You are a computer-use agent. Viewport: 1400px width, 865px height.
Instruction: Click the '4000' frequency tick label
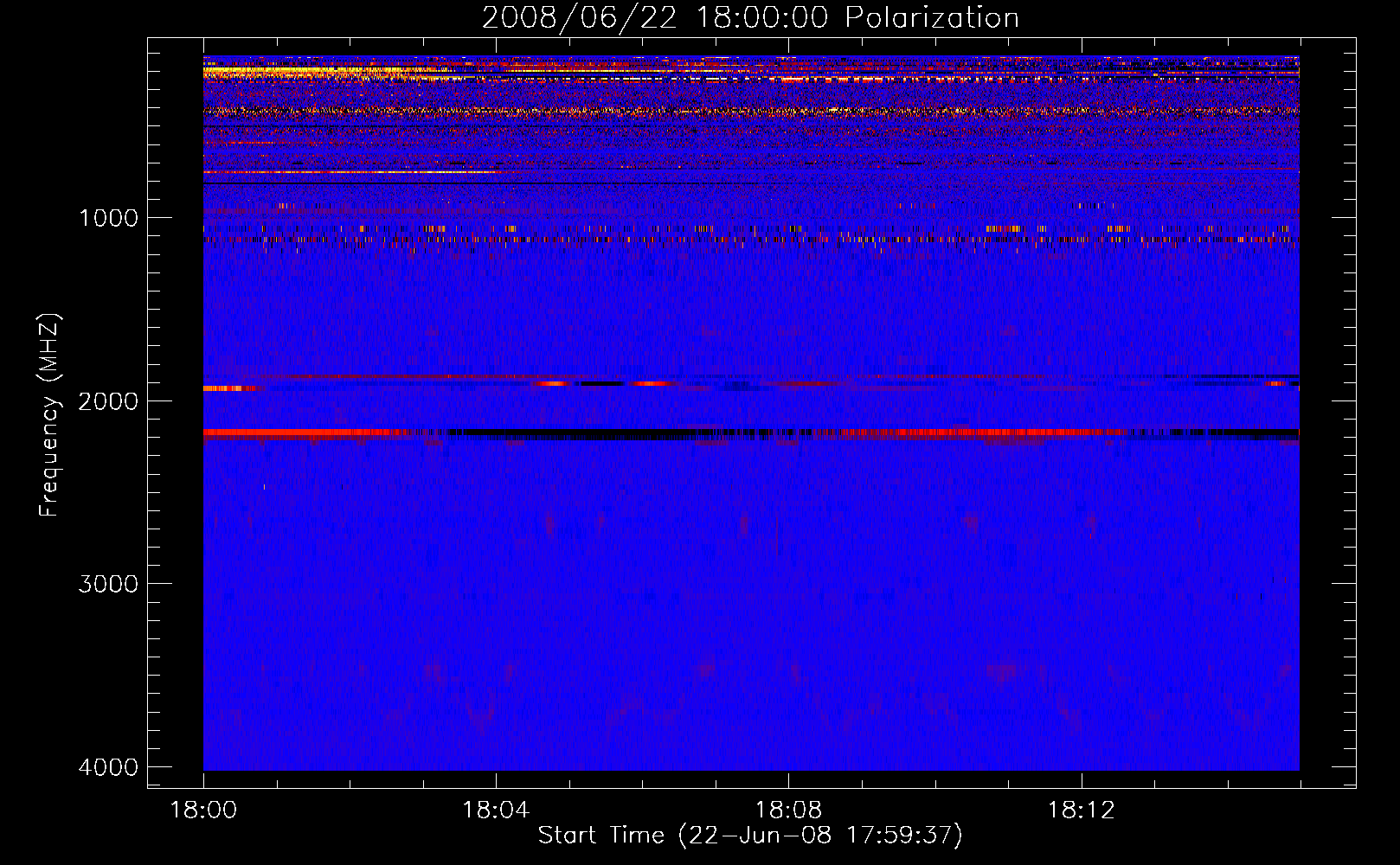coord(108,767)
